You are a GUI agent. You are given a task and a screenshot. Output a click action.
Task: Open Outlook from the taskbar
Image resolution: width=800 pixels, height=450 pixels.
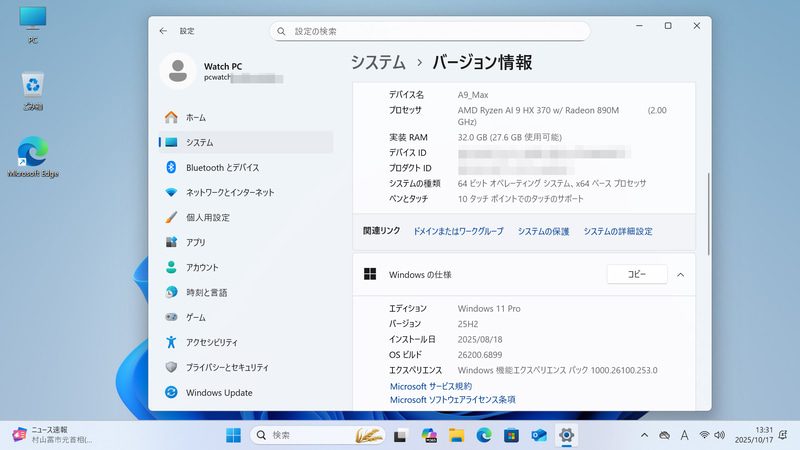539,435
